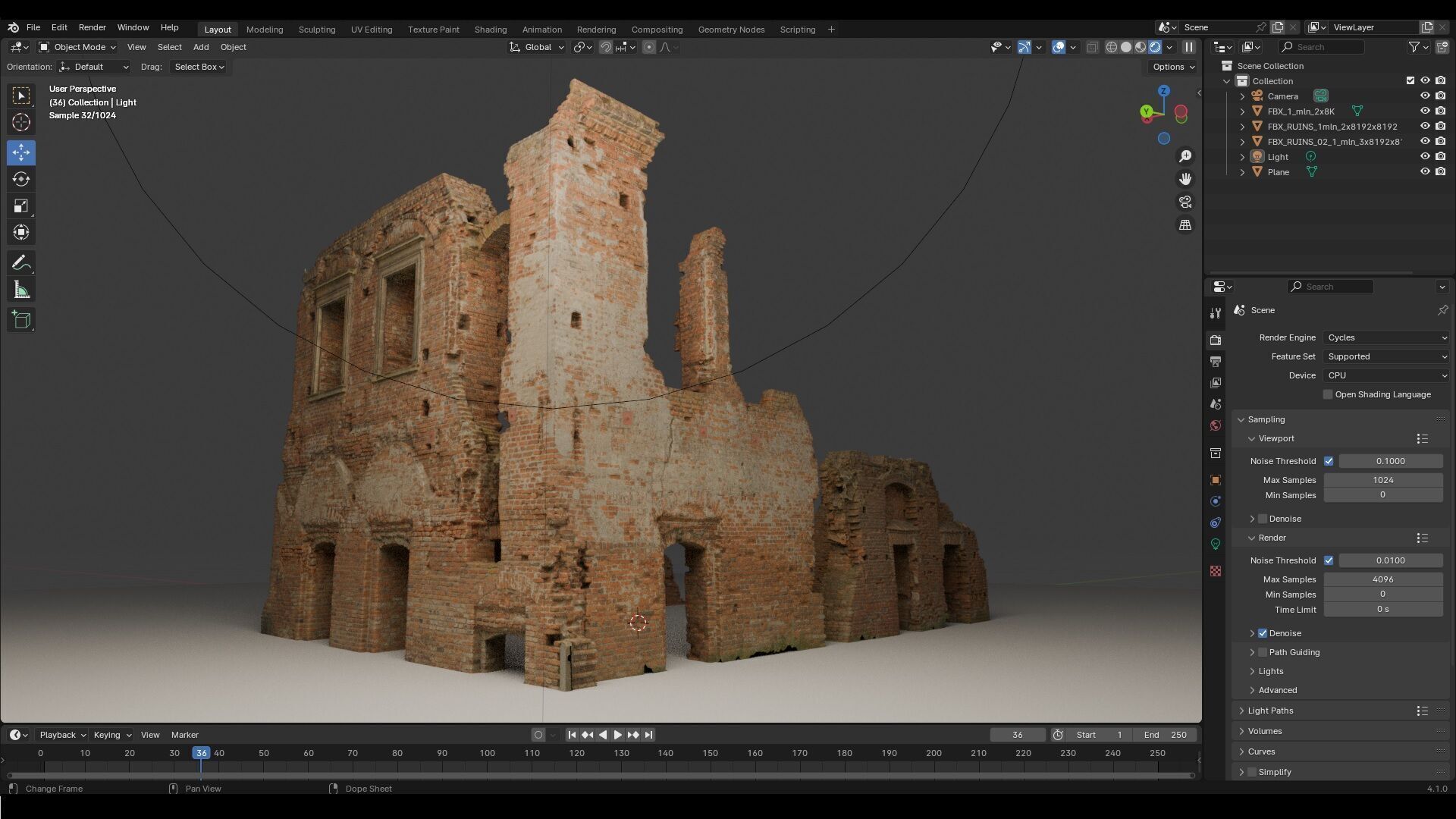Enable Open Shading Language checkbox
This screenshot has height=819, width=1456.
pos(1328,394)
